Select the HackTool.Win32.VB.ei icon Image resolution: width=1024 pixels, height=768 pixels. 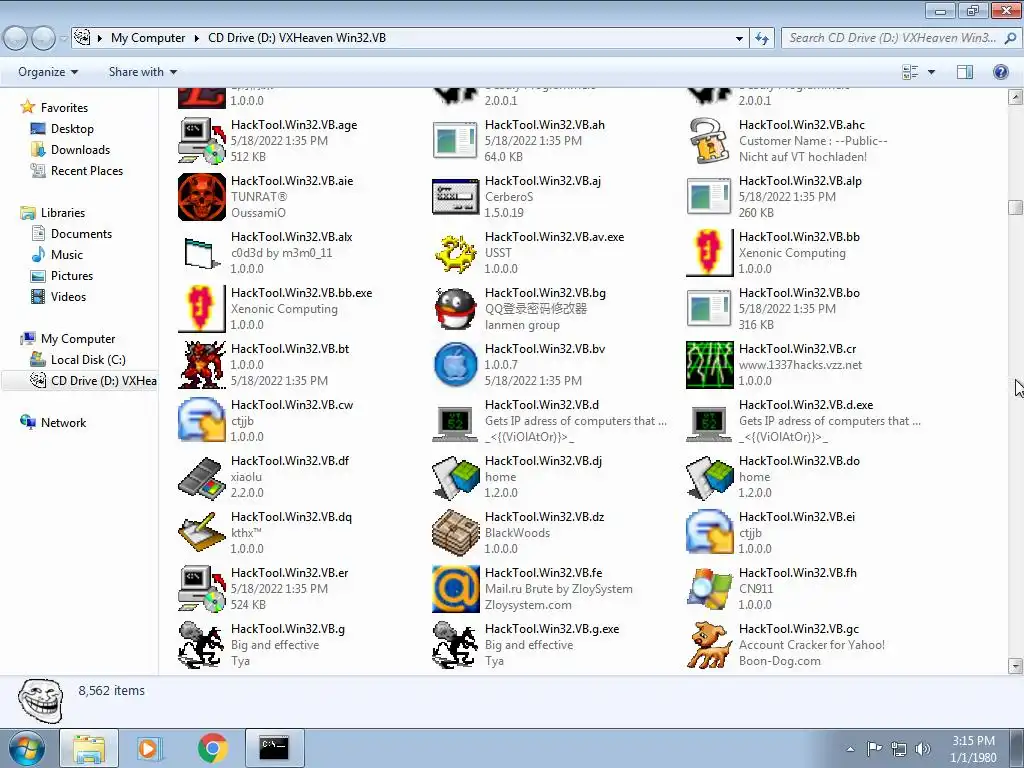pos(709,533)
